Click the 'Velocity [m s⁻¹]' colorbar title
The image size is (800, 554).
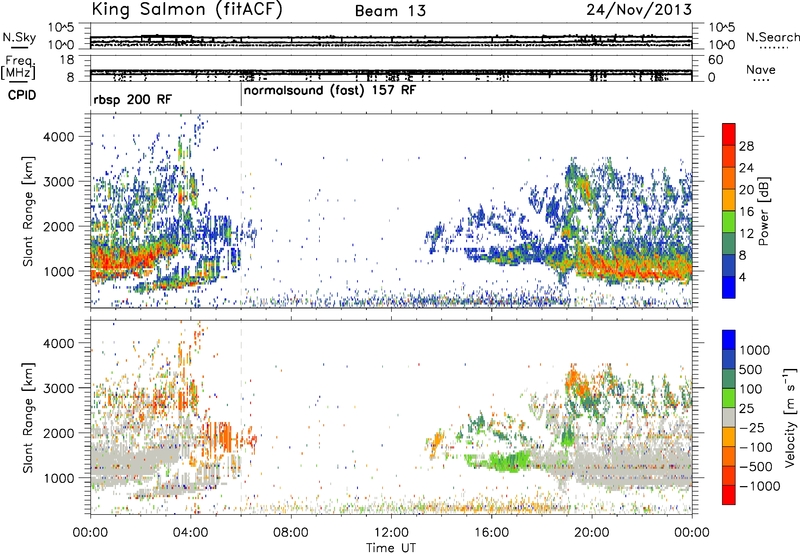click(x=789, y=417)
